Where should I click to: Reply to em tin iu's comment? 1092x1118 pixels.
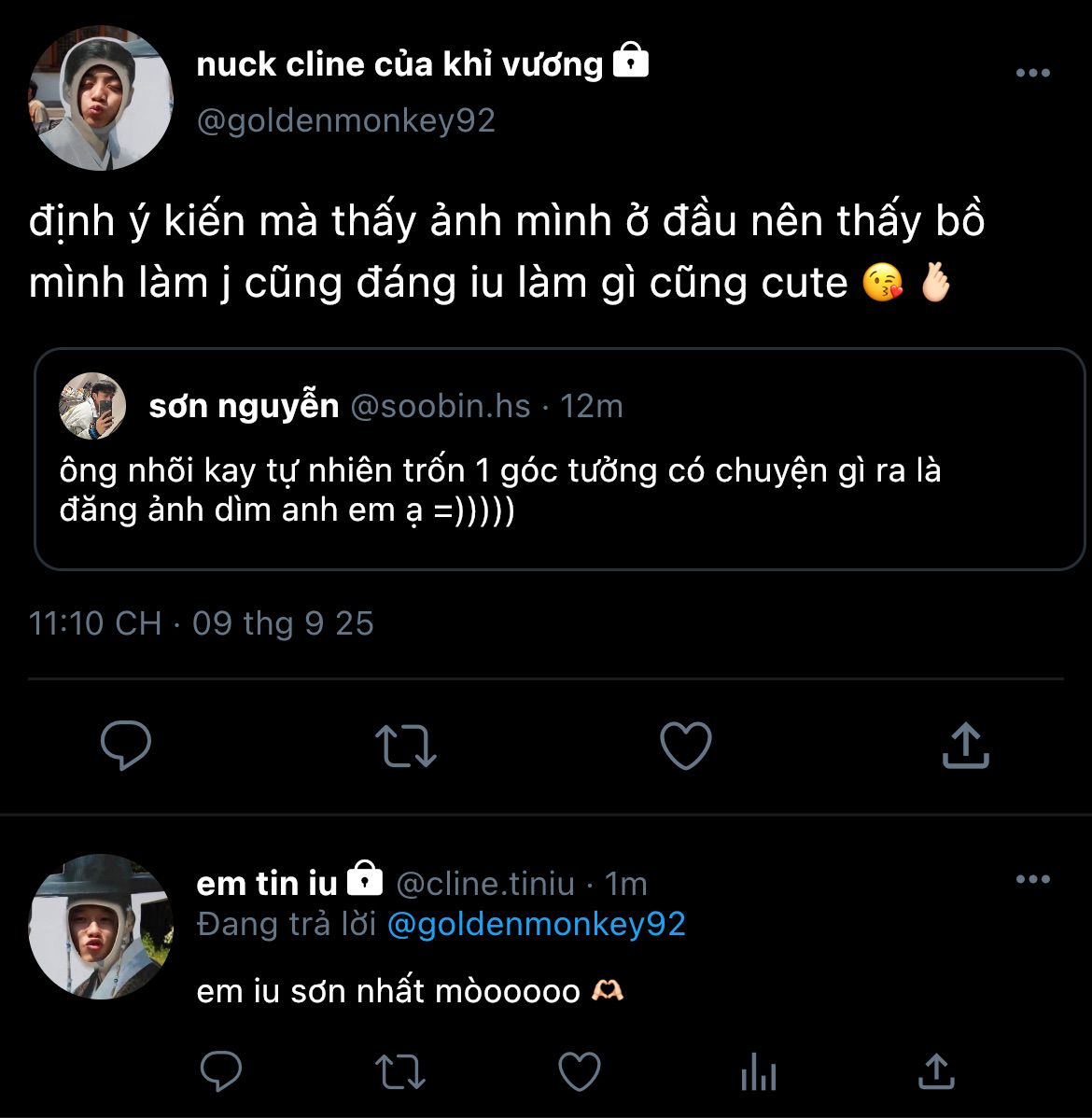click(x=221, y=1072)
